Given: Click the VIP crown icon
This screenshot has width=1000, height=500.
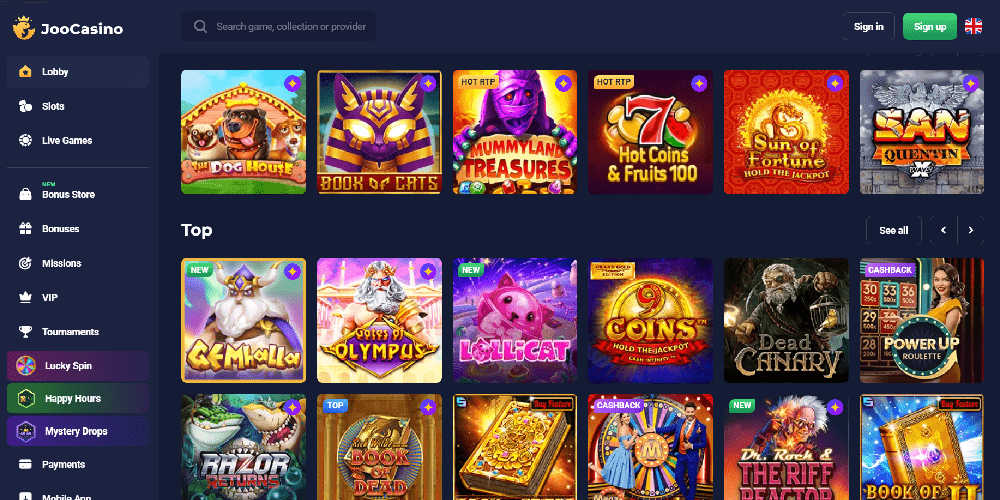Looking at the screenshot, I should [26, 297].
